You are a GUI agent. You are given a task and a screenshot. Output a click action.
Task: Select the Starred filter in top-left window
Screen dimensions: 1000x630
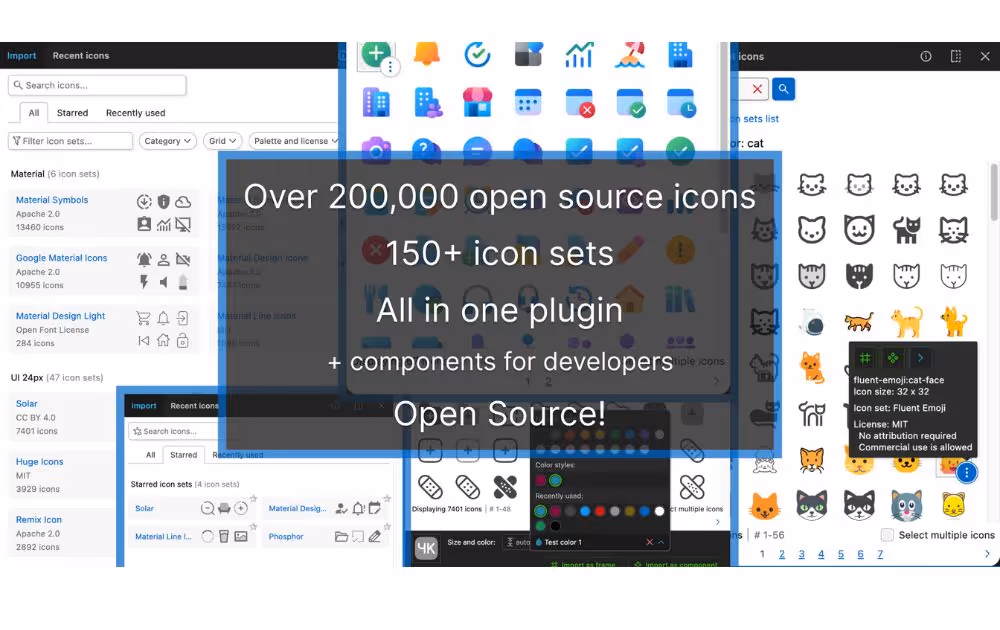click(x=72, y=113)
